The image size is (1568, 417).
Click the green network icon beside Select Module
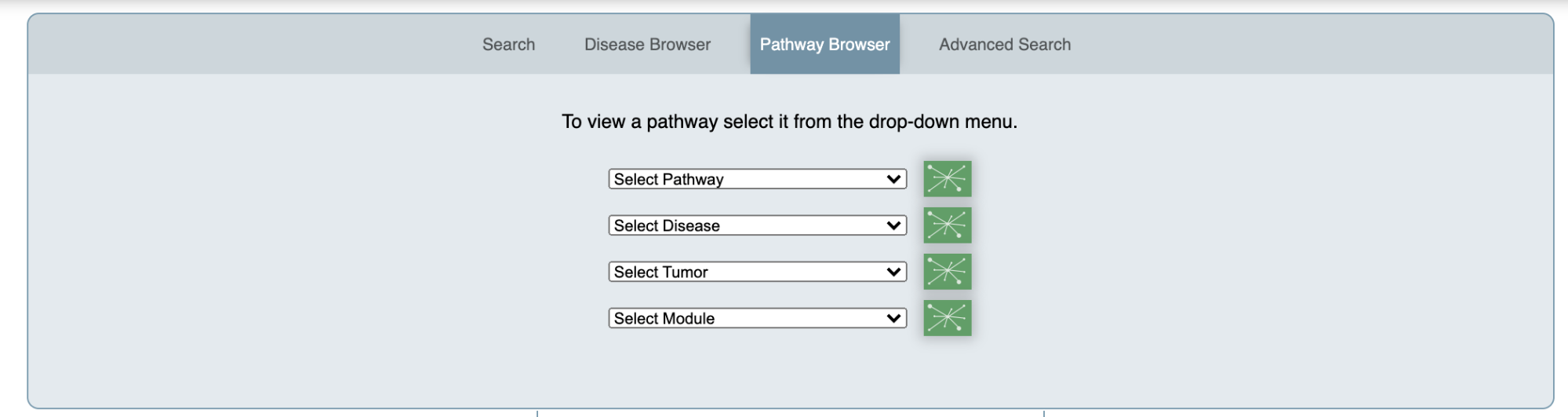point(947,318)
